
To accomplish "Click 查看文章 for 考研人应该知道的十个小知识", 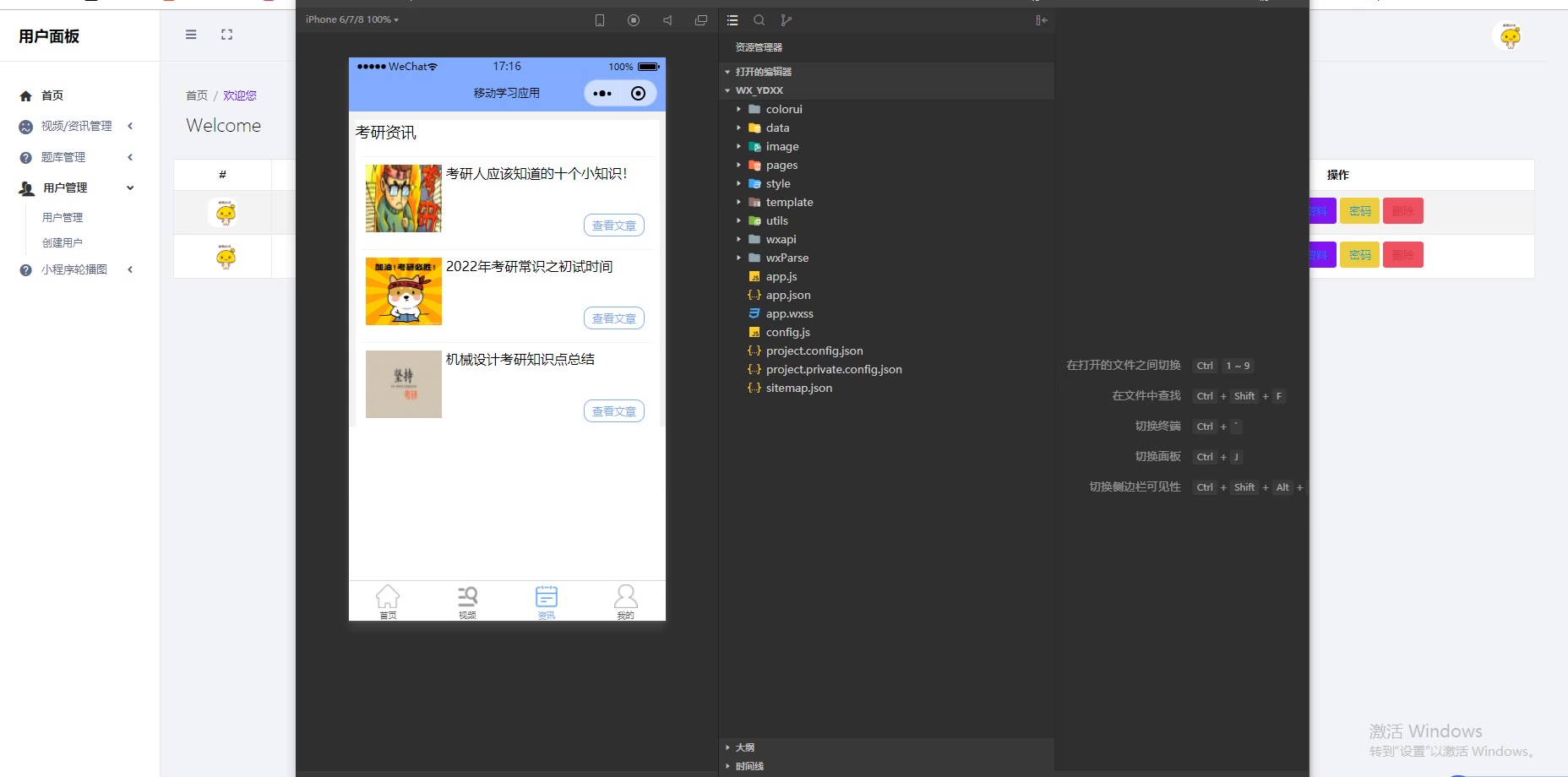I will point(614,225).
